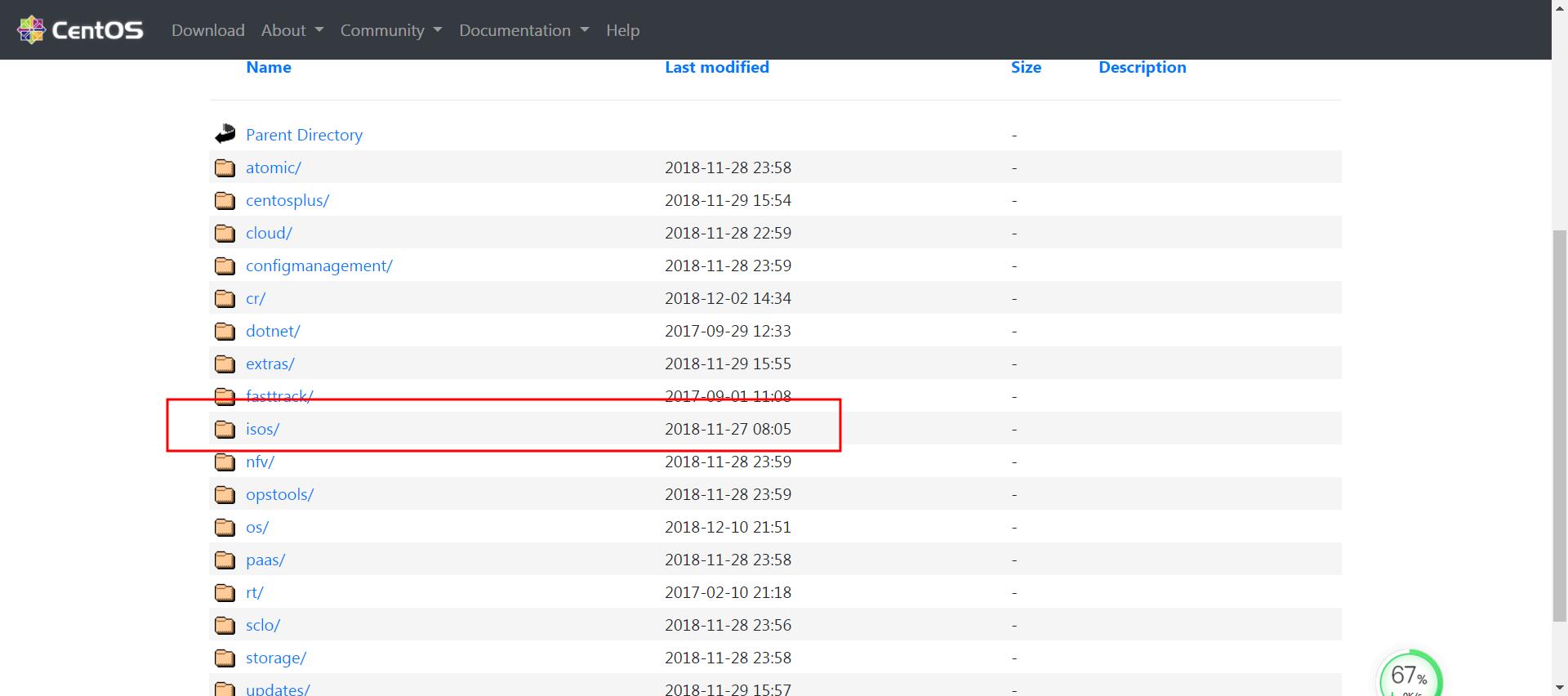Expand the Documentation dropdown

(523, 30)
